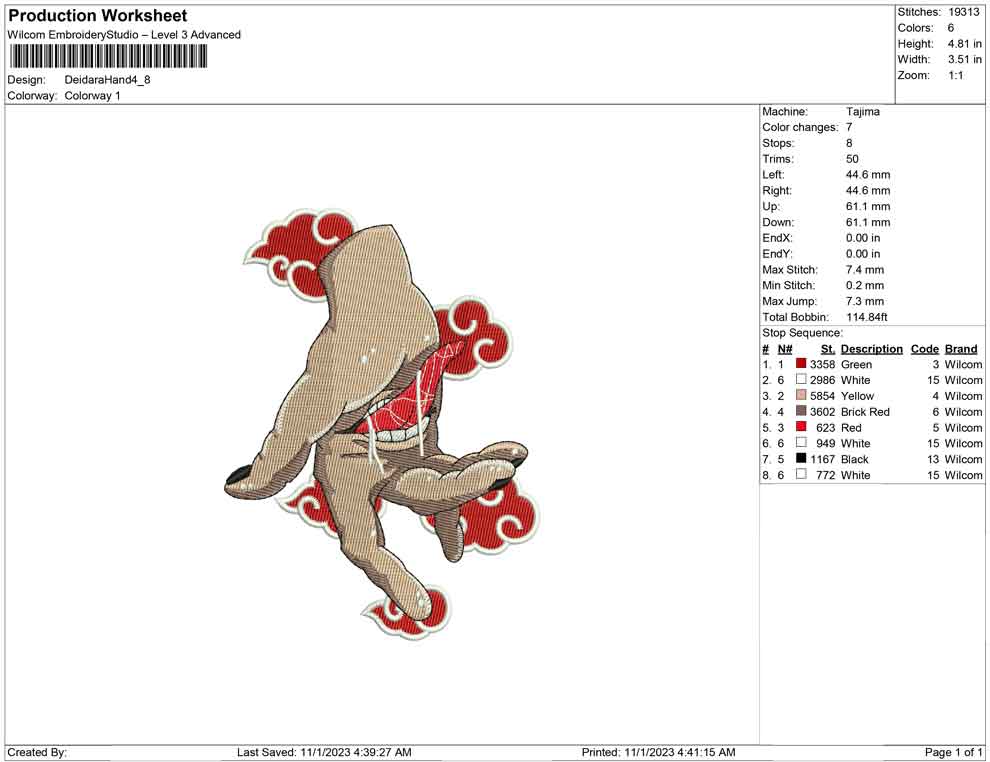The width and height of the screenshot is (990, 762).
Task: Click the 'St.' column header
Action: [828, 349]
